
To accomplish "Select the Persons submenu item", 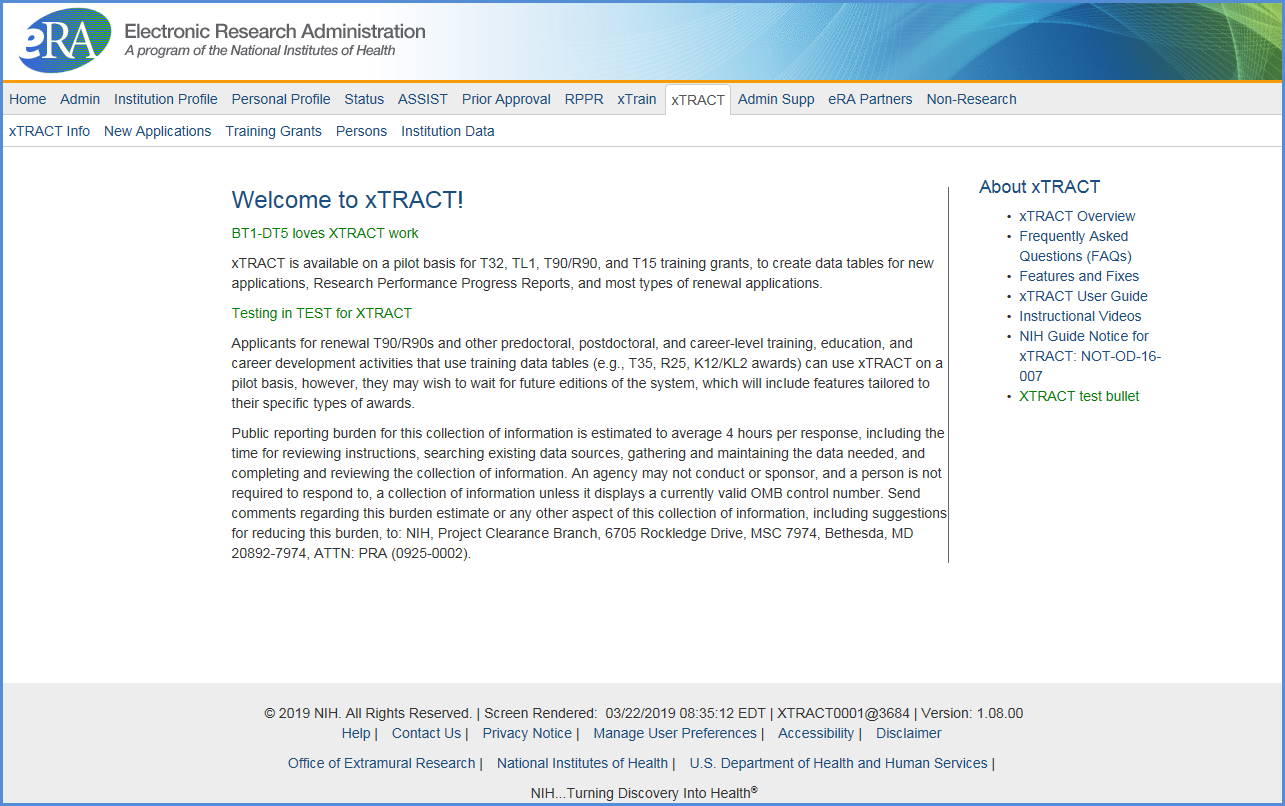I will click(361, 131).
